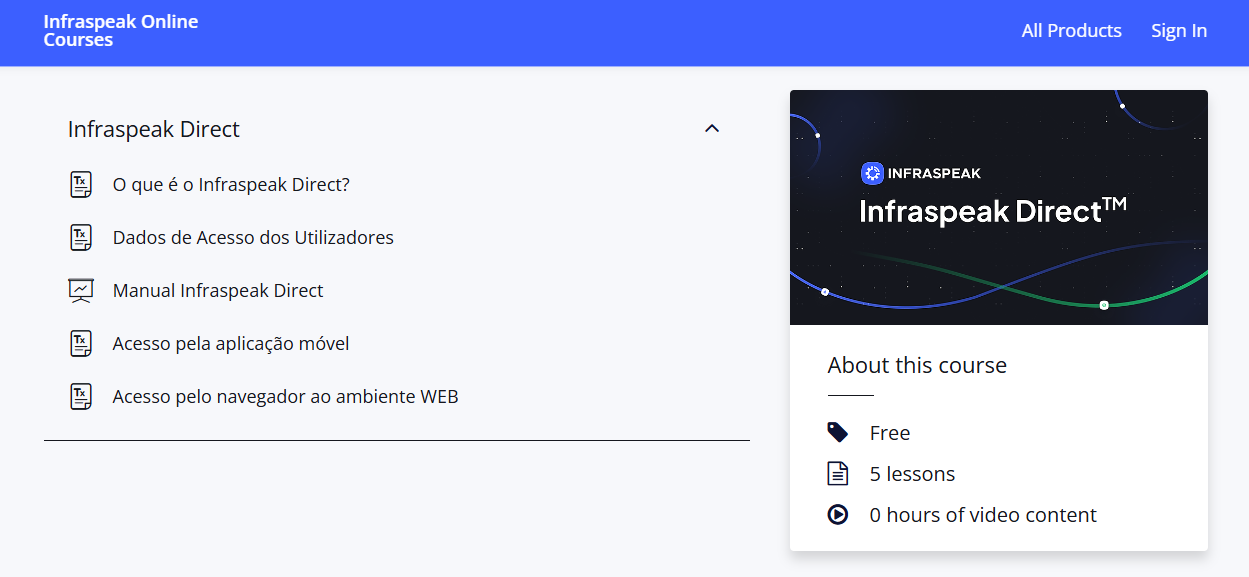Open the Sign In link

pos(1179,31)
